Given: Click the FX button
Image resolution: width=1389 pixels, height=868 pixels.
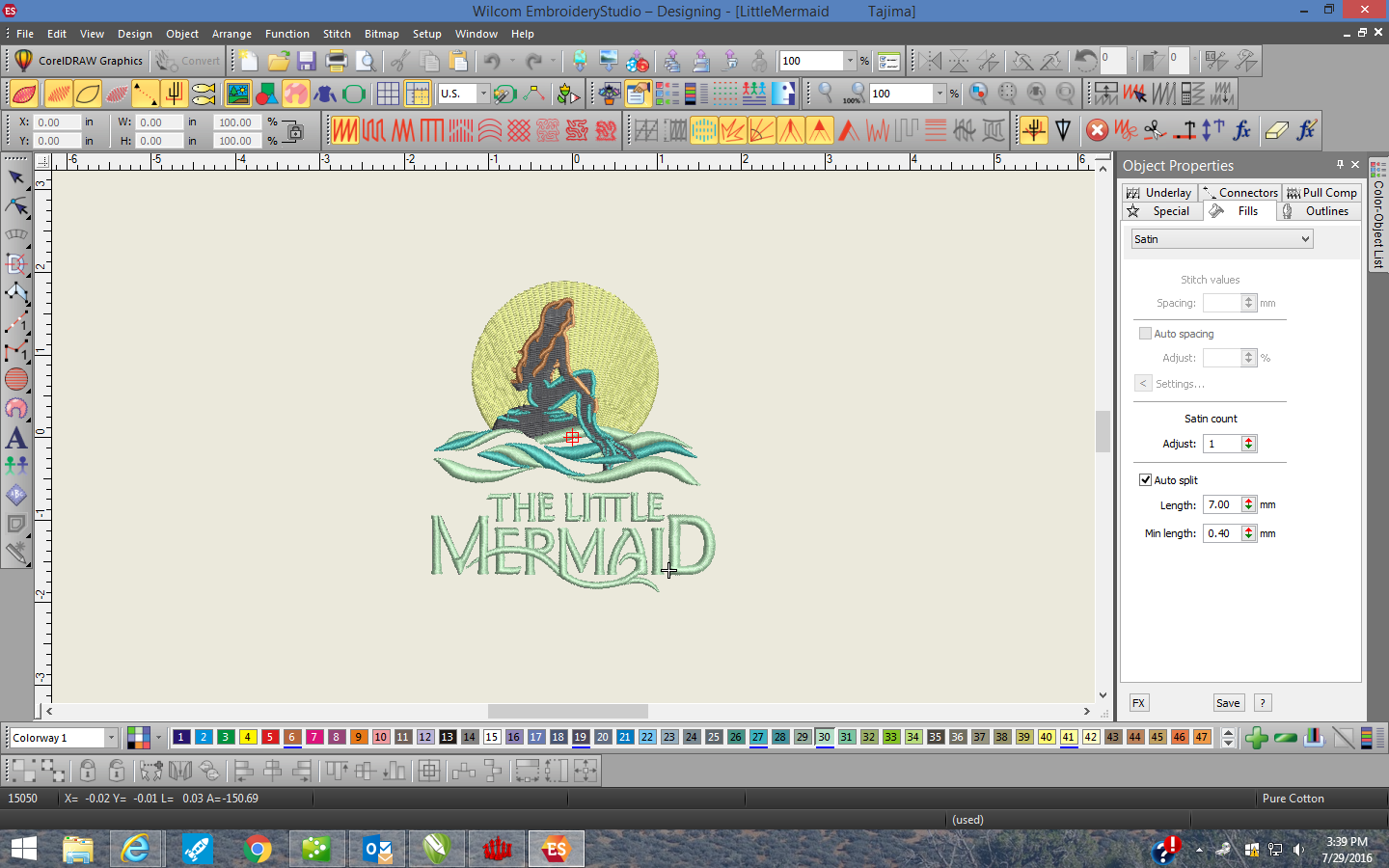Looking at the screenshot, I should coord(1138,703).
